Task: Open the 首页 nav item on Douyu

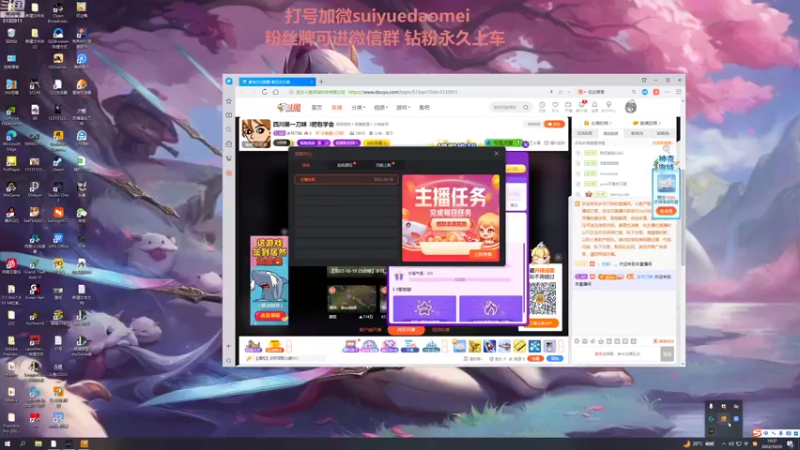Action: (317, 108)
